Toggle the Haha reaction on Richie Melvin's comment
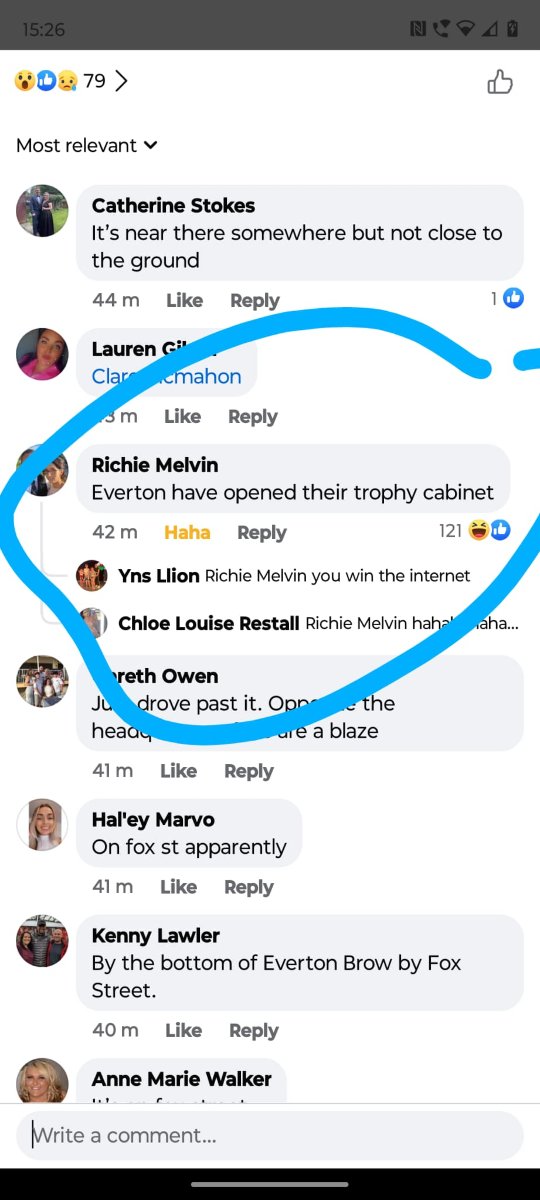Image resolution: width=540 pixels, height=1200 pixels. [x=187, y=532]
